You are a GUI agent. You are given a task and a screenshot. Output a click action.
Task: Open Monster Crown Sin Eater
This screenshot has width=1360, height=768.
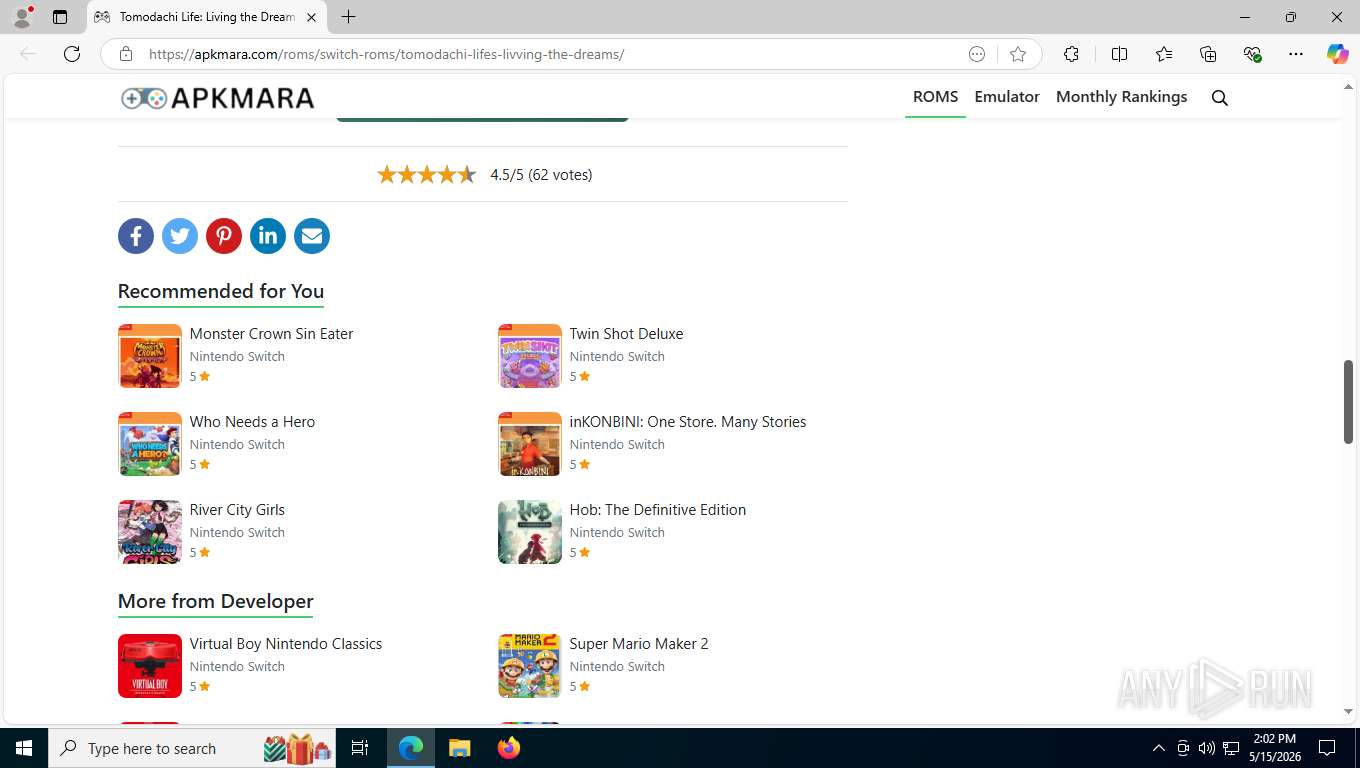(x=271, y=334)
